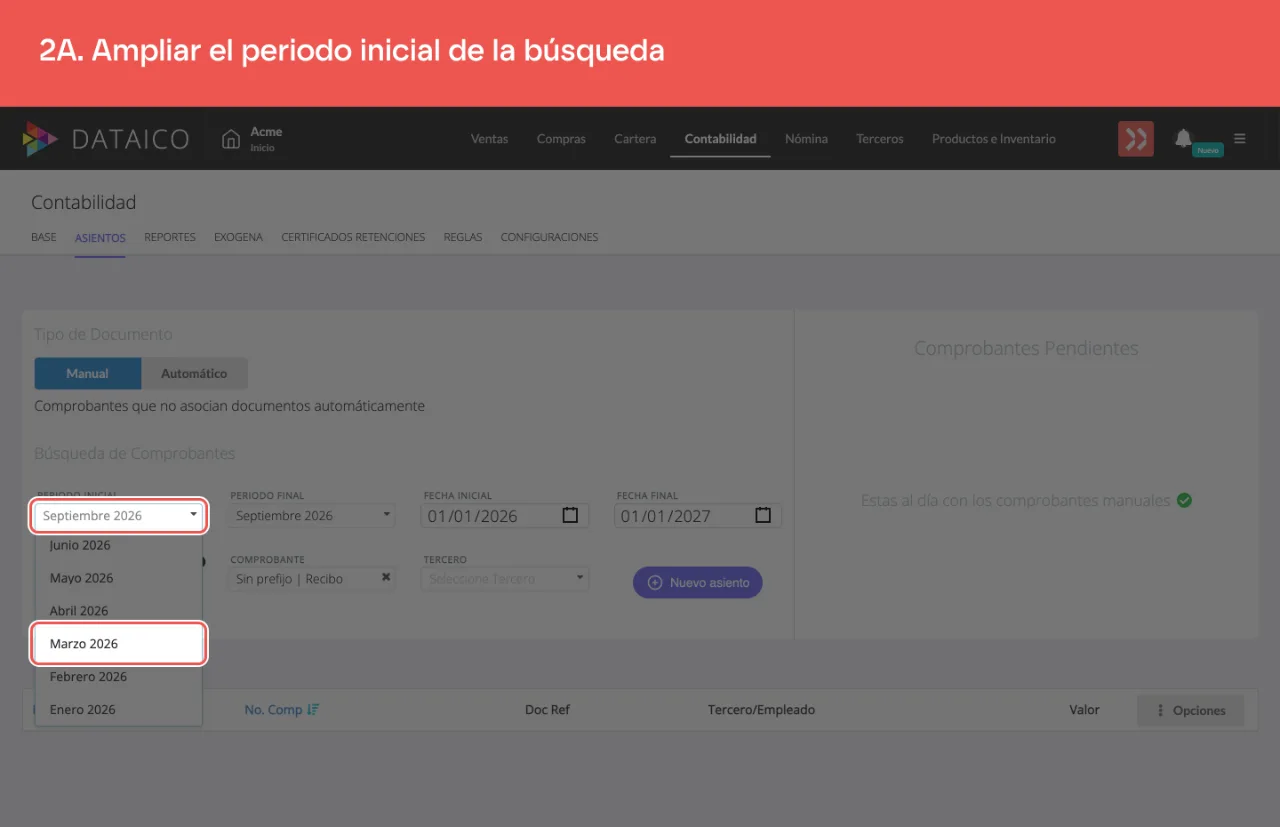Click the red double-chevron icon
This screenshot has width=1280, height=827.
click(x=1136, y=139)
